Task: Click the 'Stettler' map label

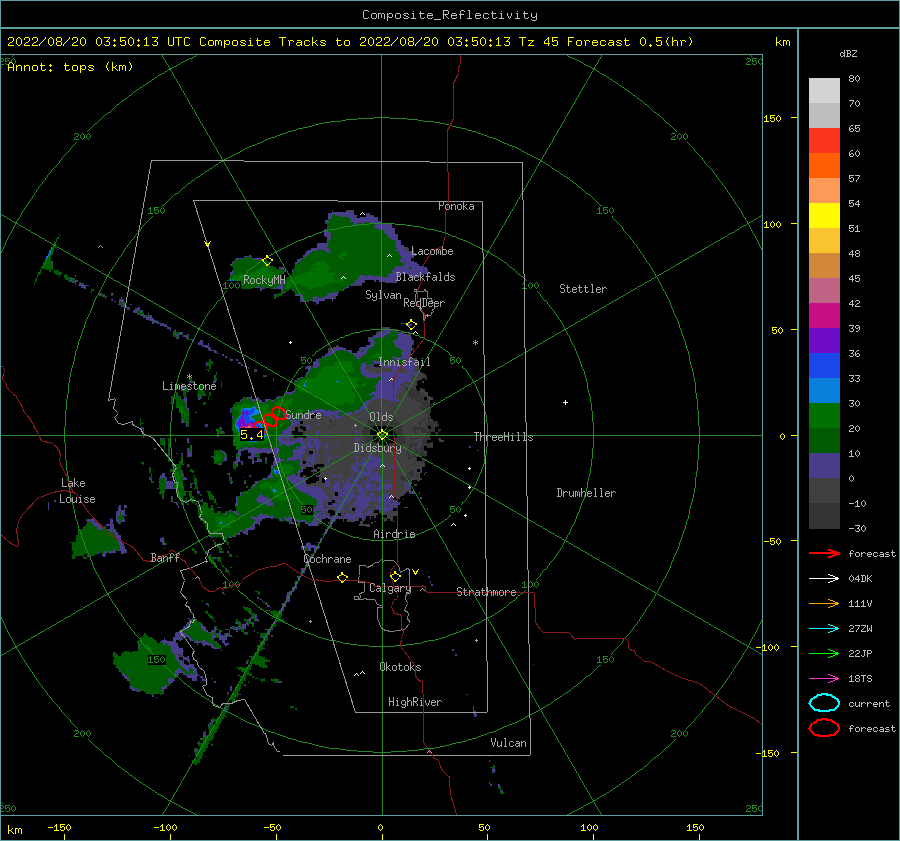Action: [x=583, y=289]
